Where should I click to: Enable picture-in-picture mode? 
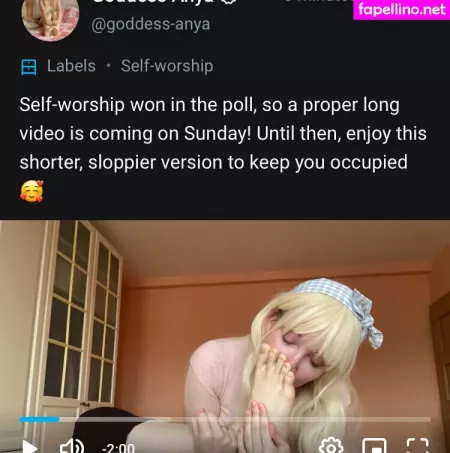375,446
